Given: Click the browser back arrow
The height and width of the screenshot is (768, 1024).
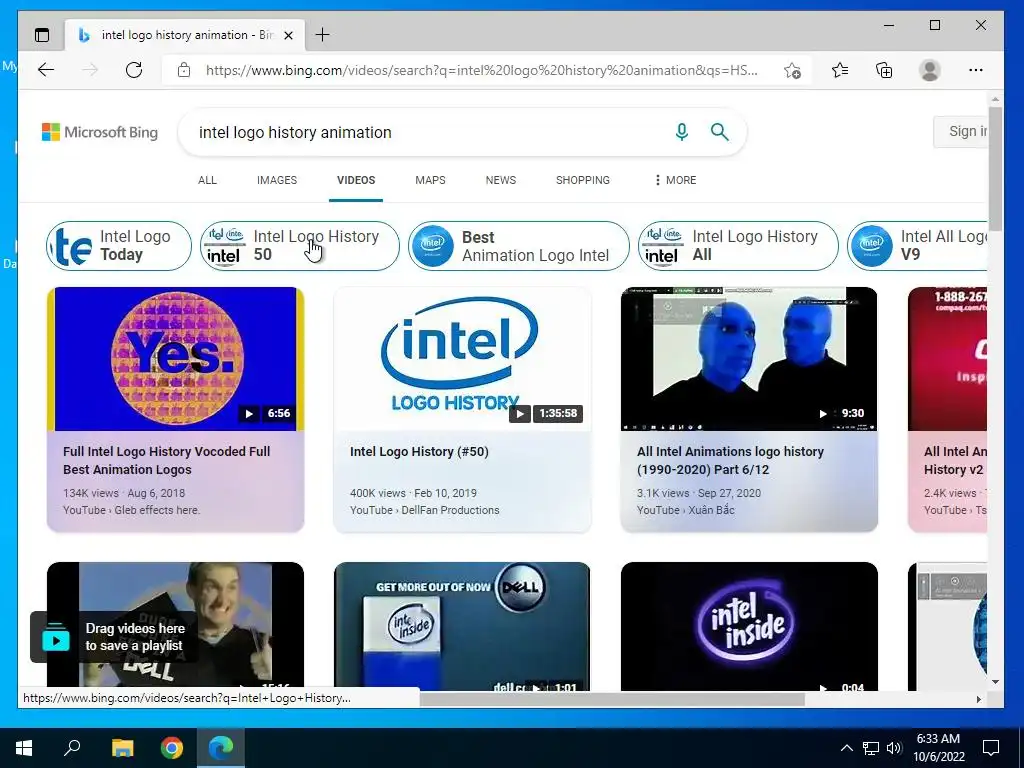Looking at the screenshot, I should tap(46, 70).
